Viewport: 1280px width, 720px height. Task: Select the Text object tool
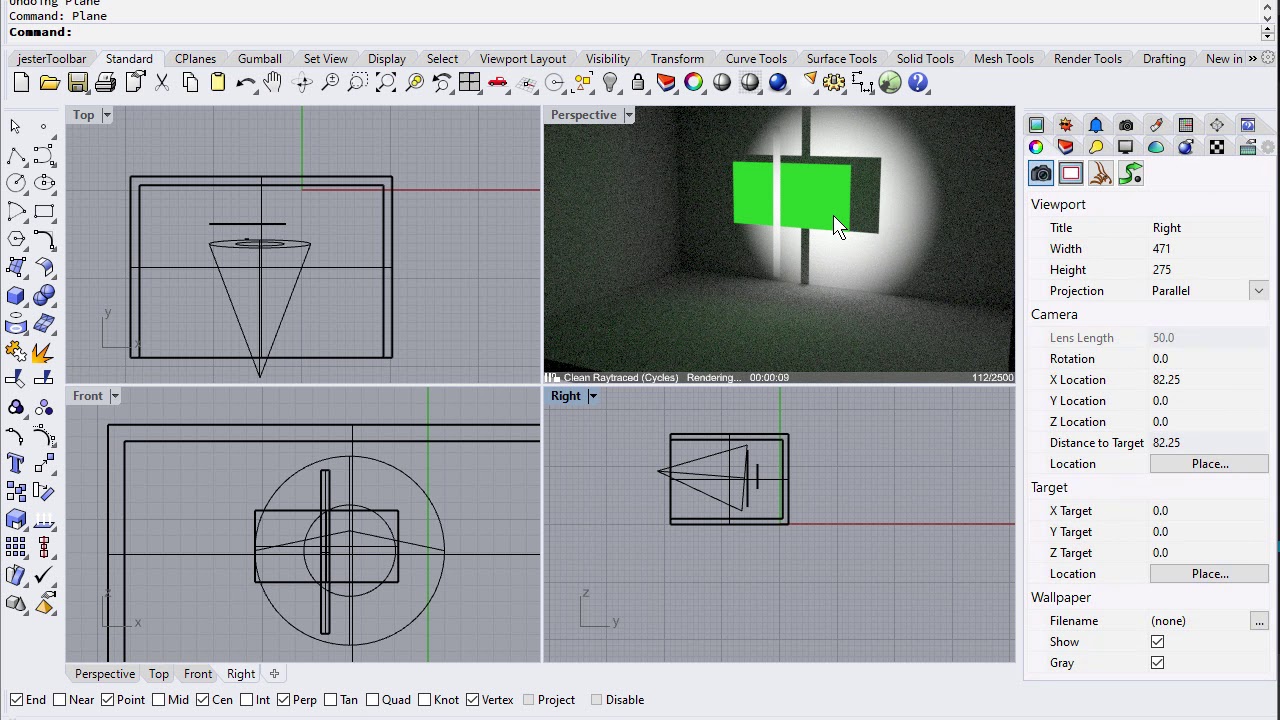coord(16,463)
